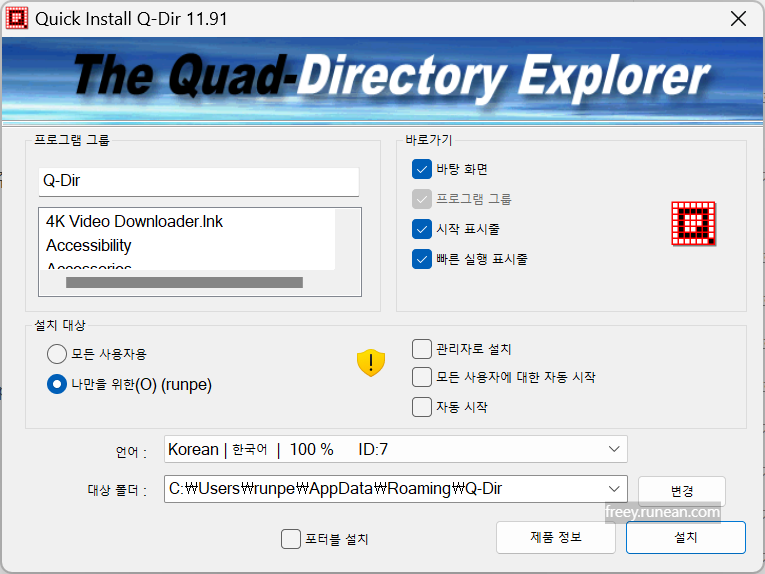
Task: Click the disabled 프로그램 그룹 checkbox
Action: [422, 199]
